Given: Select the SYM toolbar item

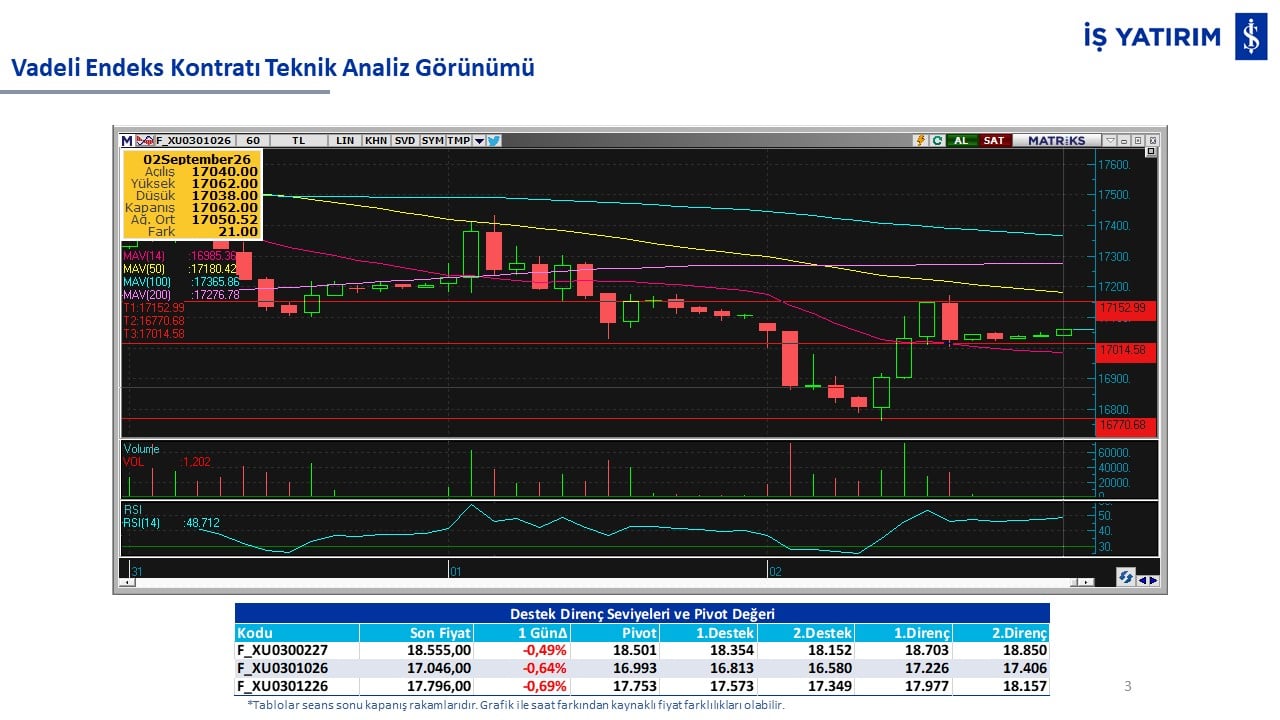Looking at the screenshot, I should click(x=432, y=141).
